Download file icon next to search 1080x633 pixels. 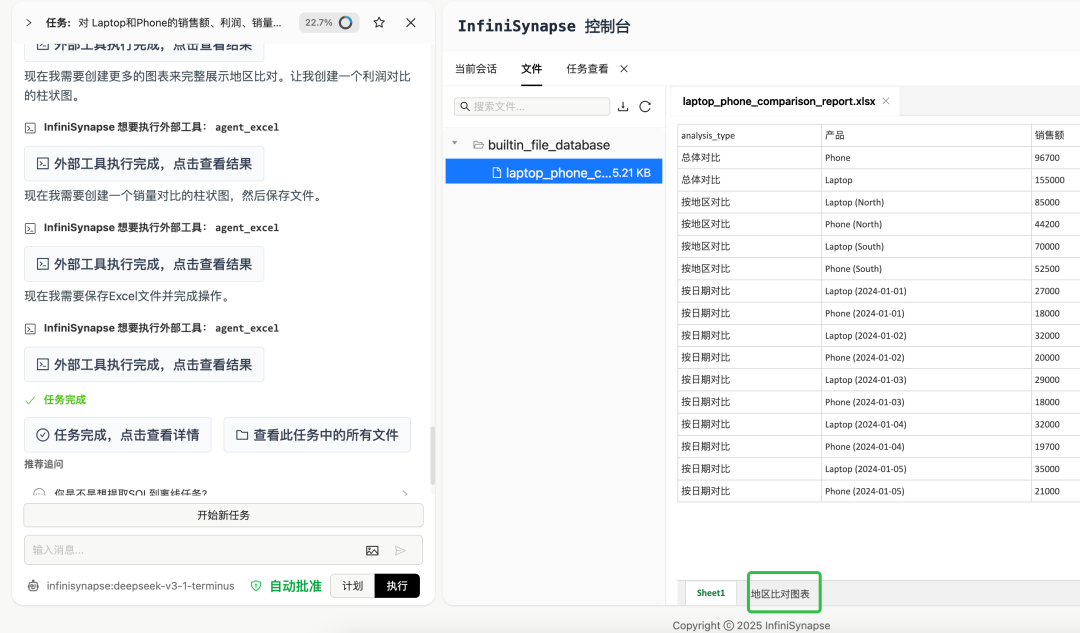(623, 106)
